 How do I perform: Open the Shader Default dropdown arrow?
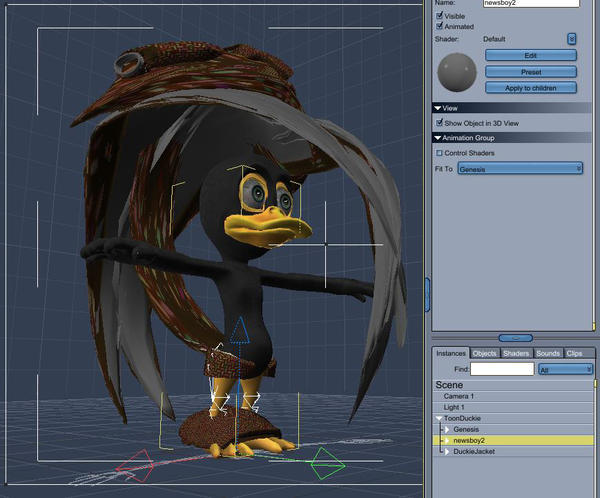point(571,39)
